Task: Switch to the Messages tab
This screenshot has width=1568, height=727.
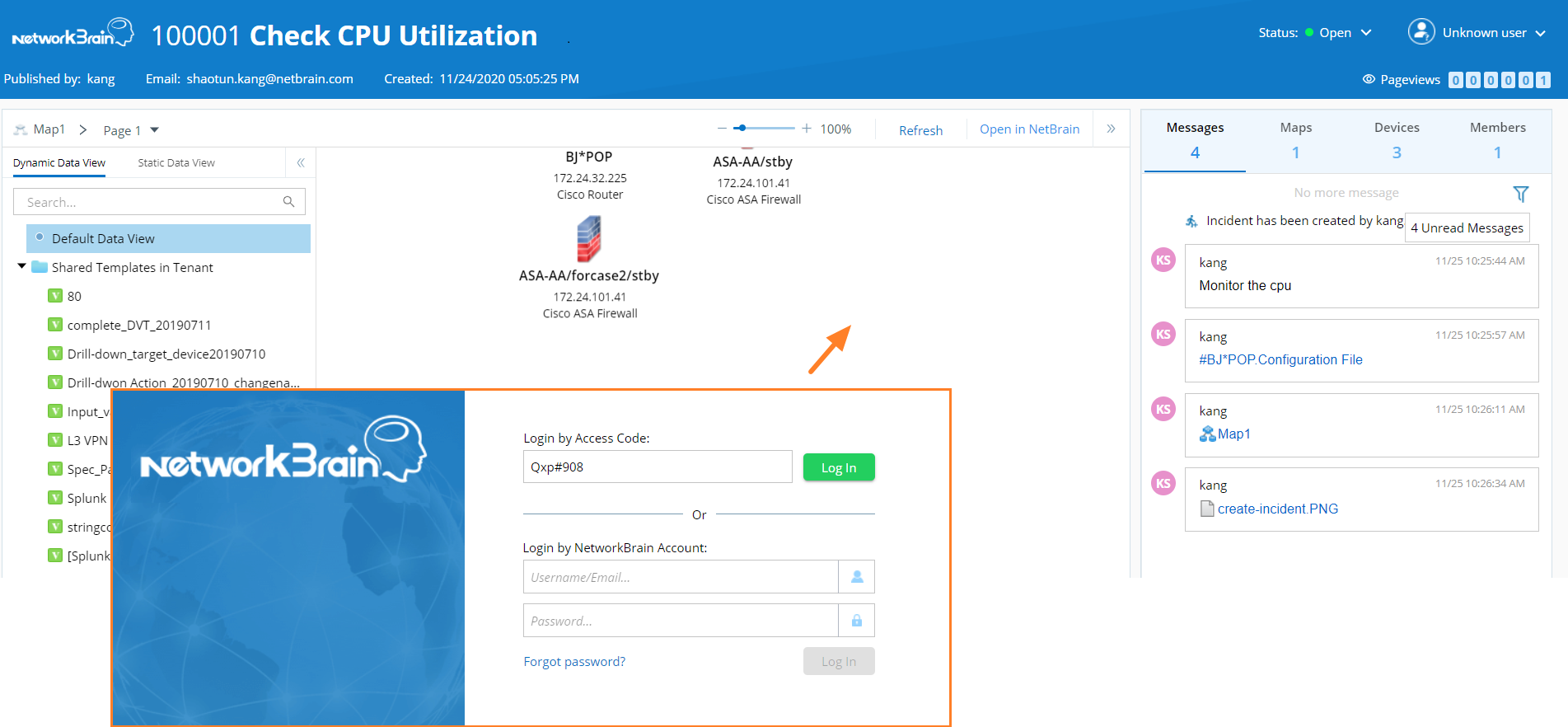Action: pyautogui.click(x=1195, y=140)
